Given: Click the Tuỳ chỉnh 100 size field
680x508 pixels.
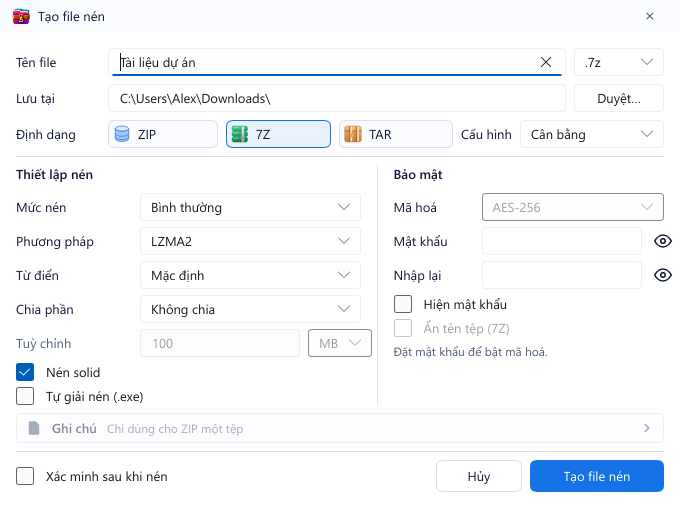Looking at the screenshot, I should click(220, 343).
